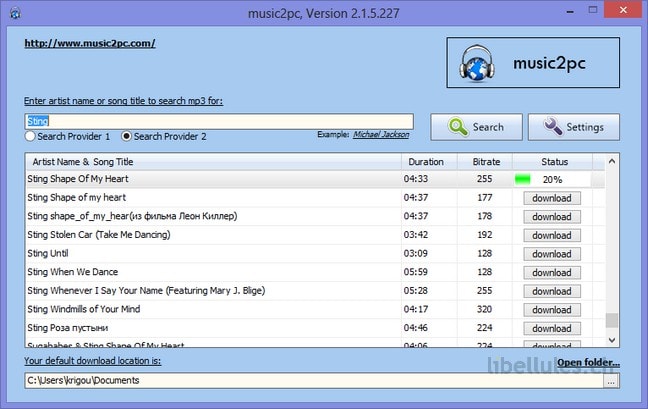Download the Sting Until track
648x409 pixels.
tap(552, 254)
